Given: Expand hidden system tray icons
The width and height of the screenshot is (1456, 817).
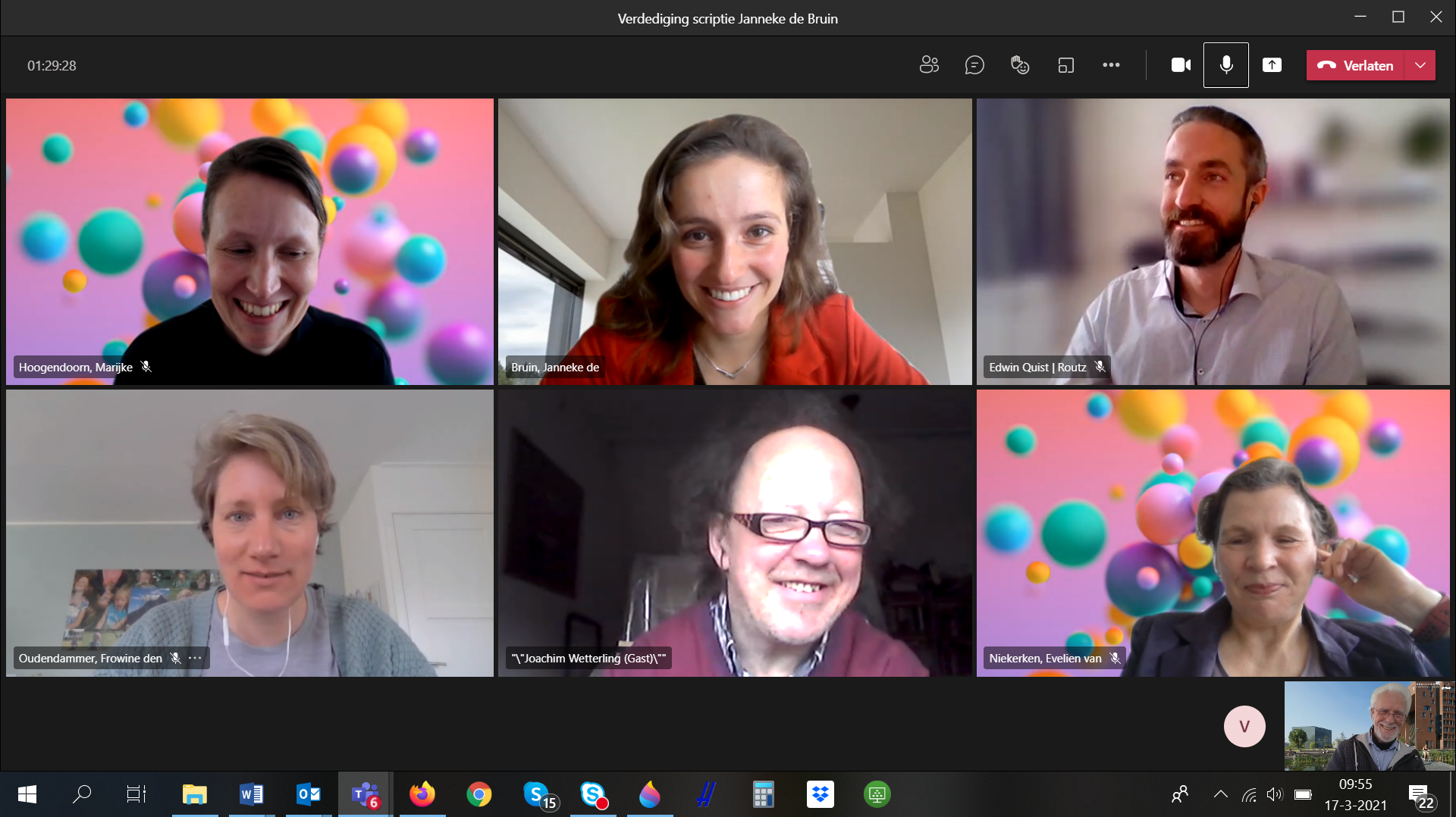Looking at the screenshot, I should pyautogui.click(x=1221, y=794).
